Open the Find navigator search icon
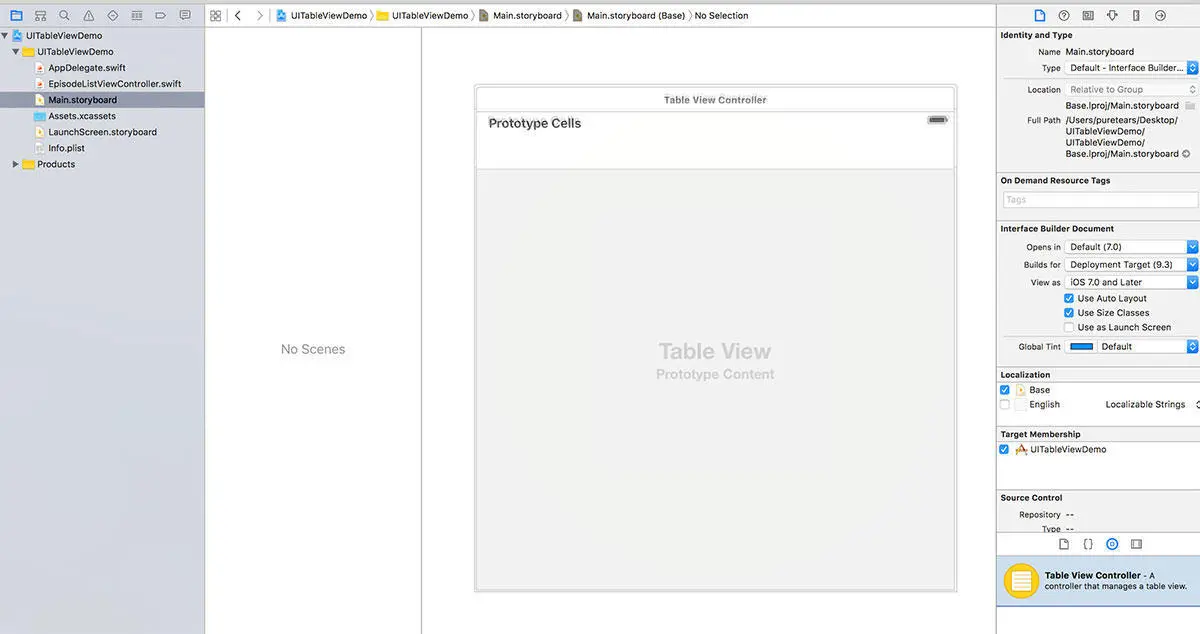 tap(64, 16)
